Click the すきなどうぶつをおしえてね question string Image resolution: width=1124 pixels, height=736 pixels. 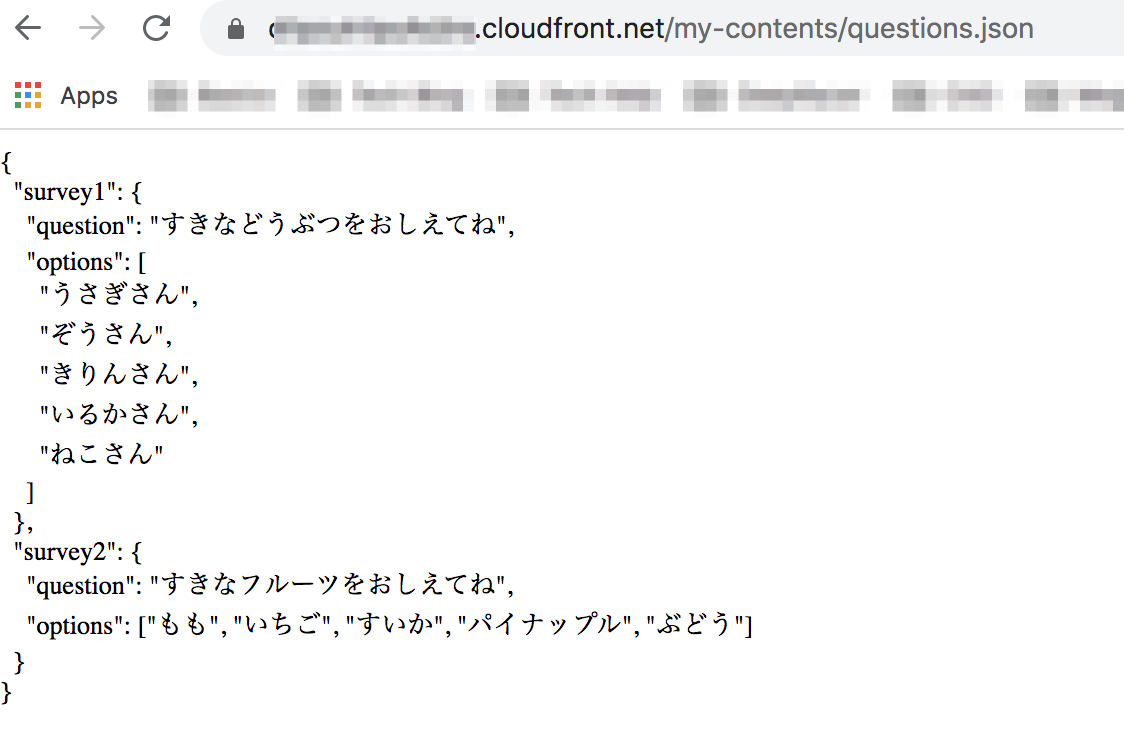point(329,225)
